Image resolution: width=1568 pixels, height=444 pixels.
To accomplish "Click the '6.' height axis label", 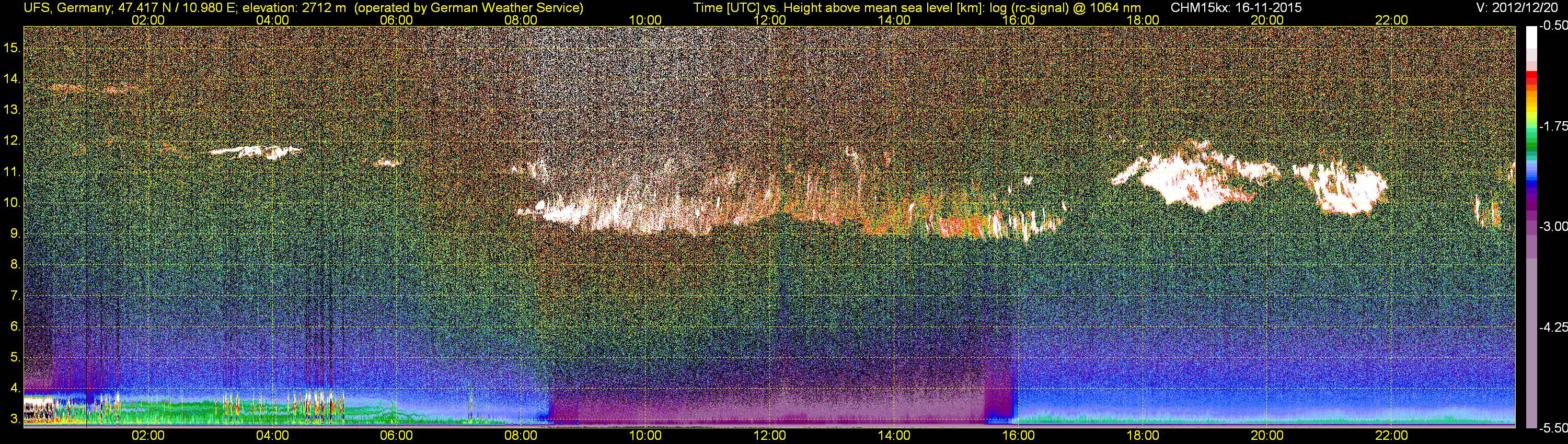I will pos(15,326).
